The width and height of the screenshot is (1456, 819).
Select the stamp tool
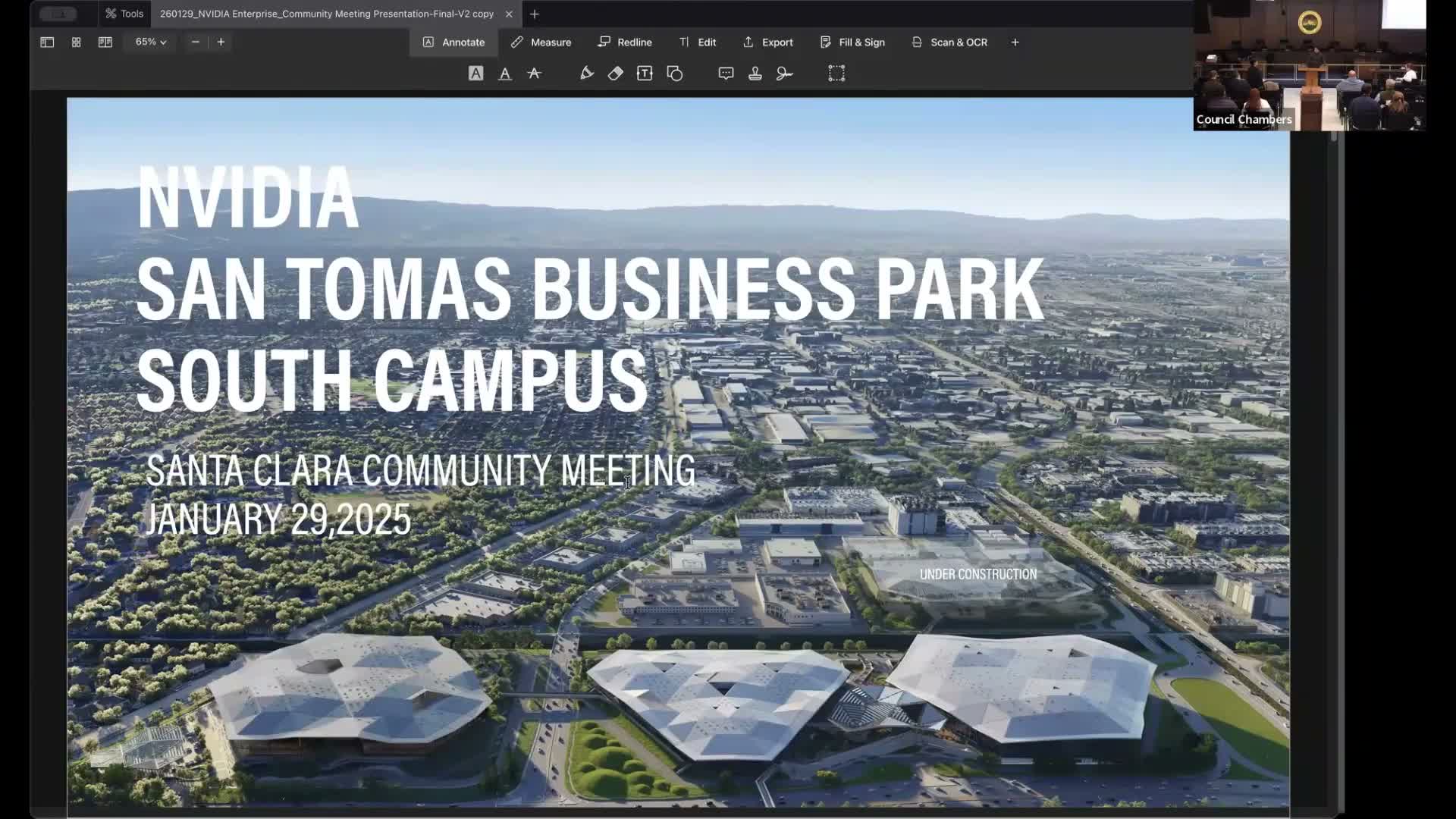pos(755,74)
